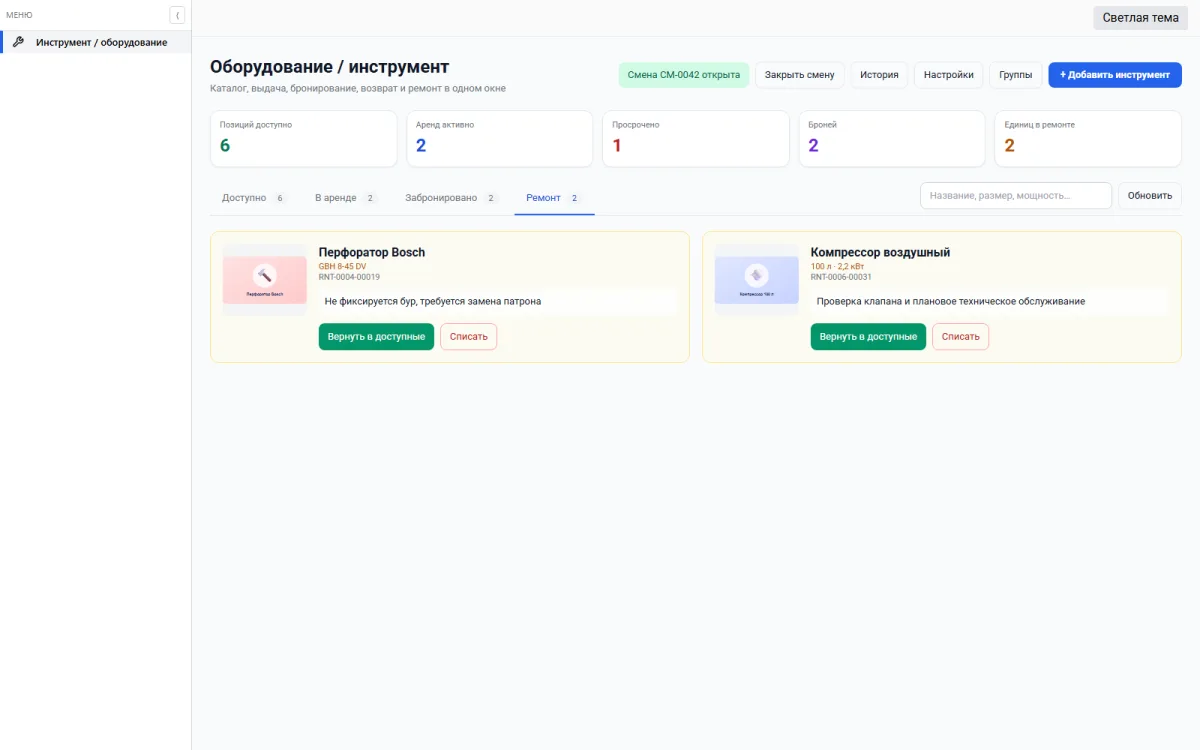Click the inventory code RNT-0006-00031
The height and width of the screenshot is (750, 1200).
click(841, 277)
